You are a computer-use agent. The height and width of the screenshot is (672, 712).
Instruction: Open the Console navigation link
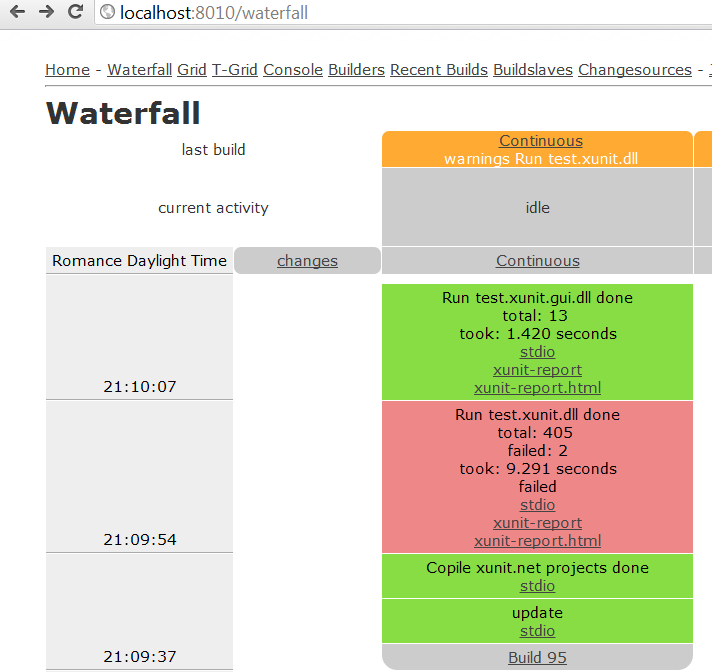[x=293, y=70]
